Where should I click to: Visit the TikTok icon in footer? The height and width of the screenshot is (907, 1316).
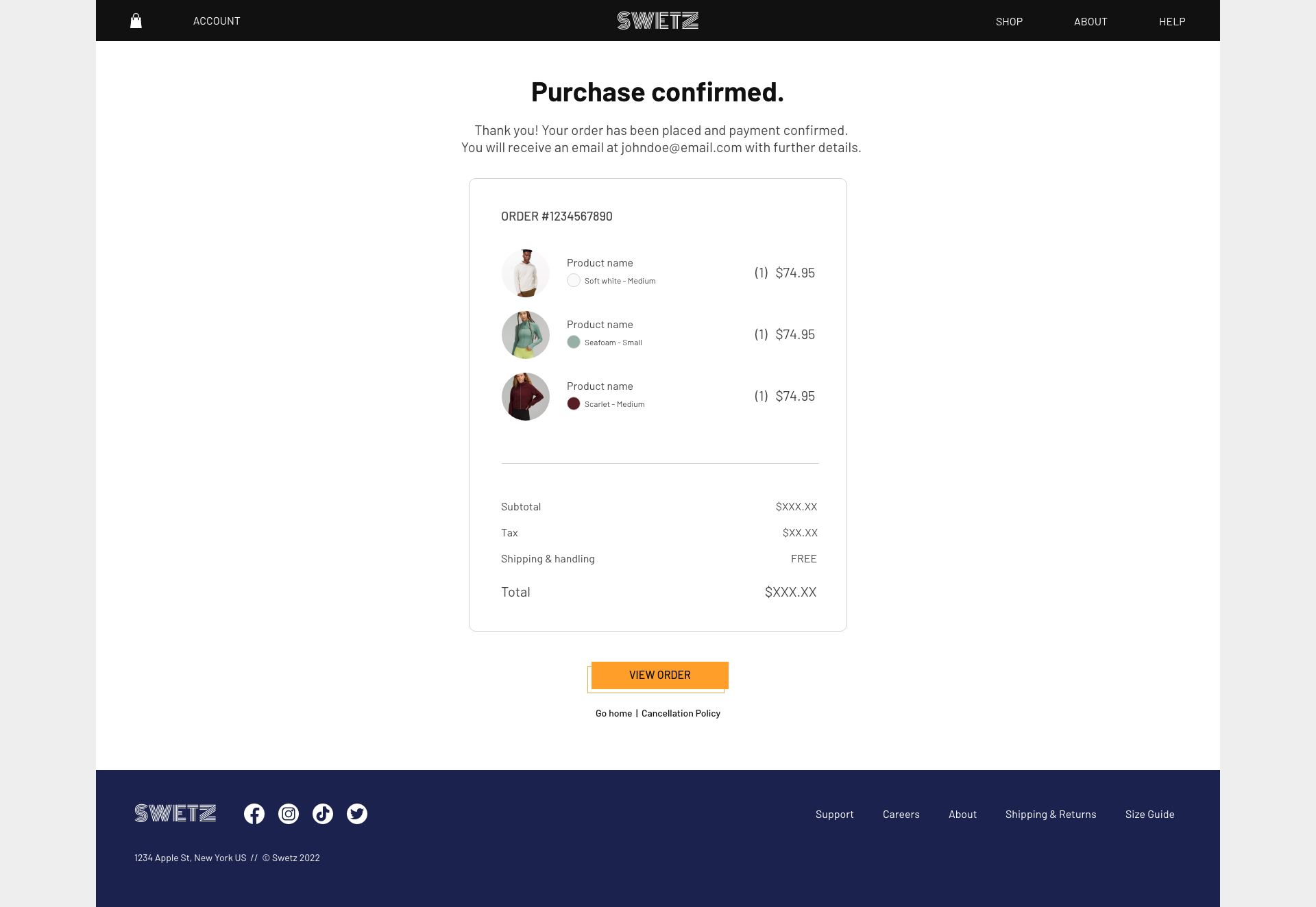(x=323, y=814)
